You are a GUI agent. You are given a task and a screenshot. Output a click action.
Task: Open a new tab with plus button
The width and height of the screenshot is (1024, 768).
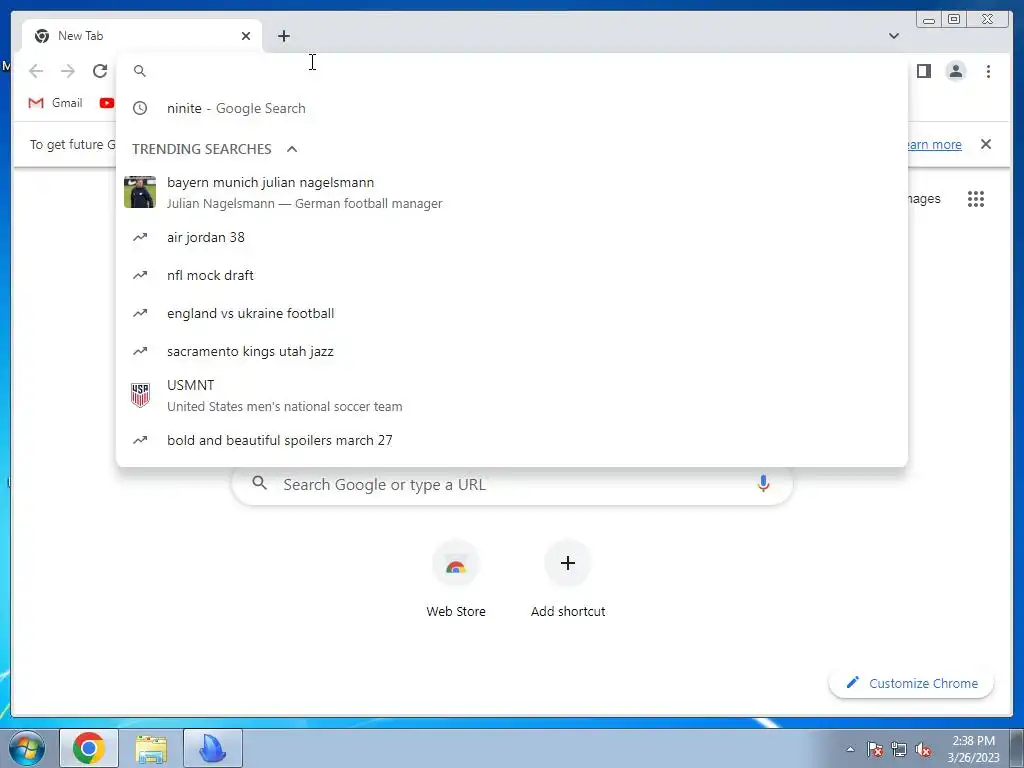coord(283,36)
